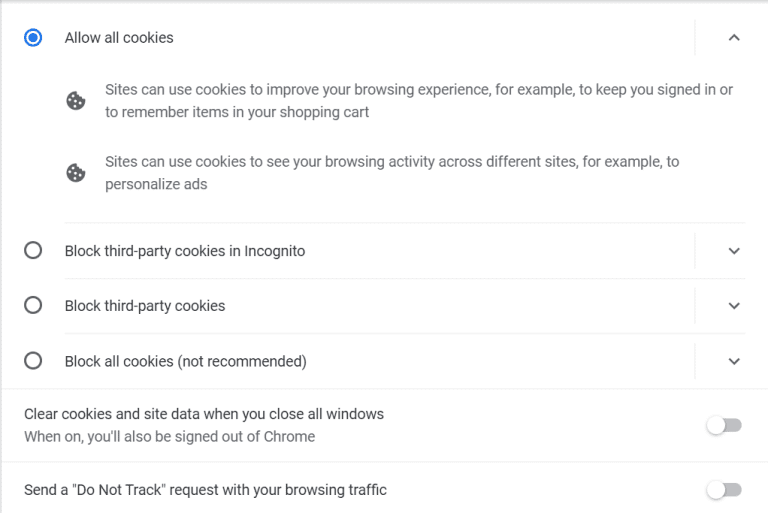Click the Block third-party cookies in Incognito label
The height and width of the screenshot is (513, 768).
(185, 251)
